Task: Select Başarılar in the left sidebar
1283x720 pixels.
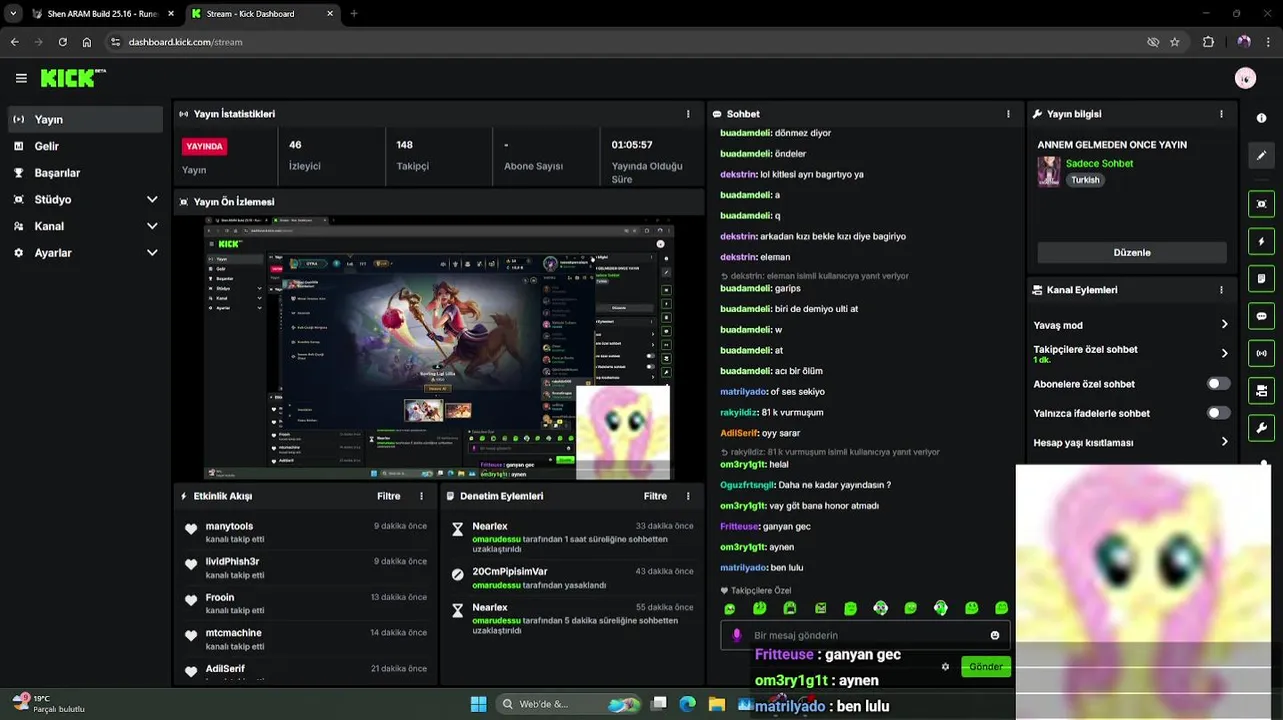Action: tap(85, 173)
